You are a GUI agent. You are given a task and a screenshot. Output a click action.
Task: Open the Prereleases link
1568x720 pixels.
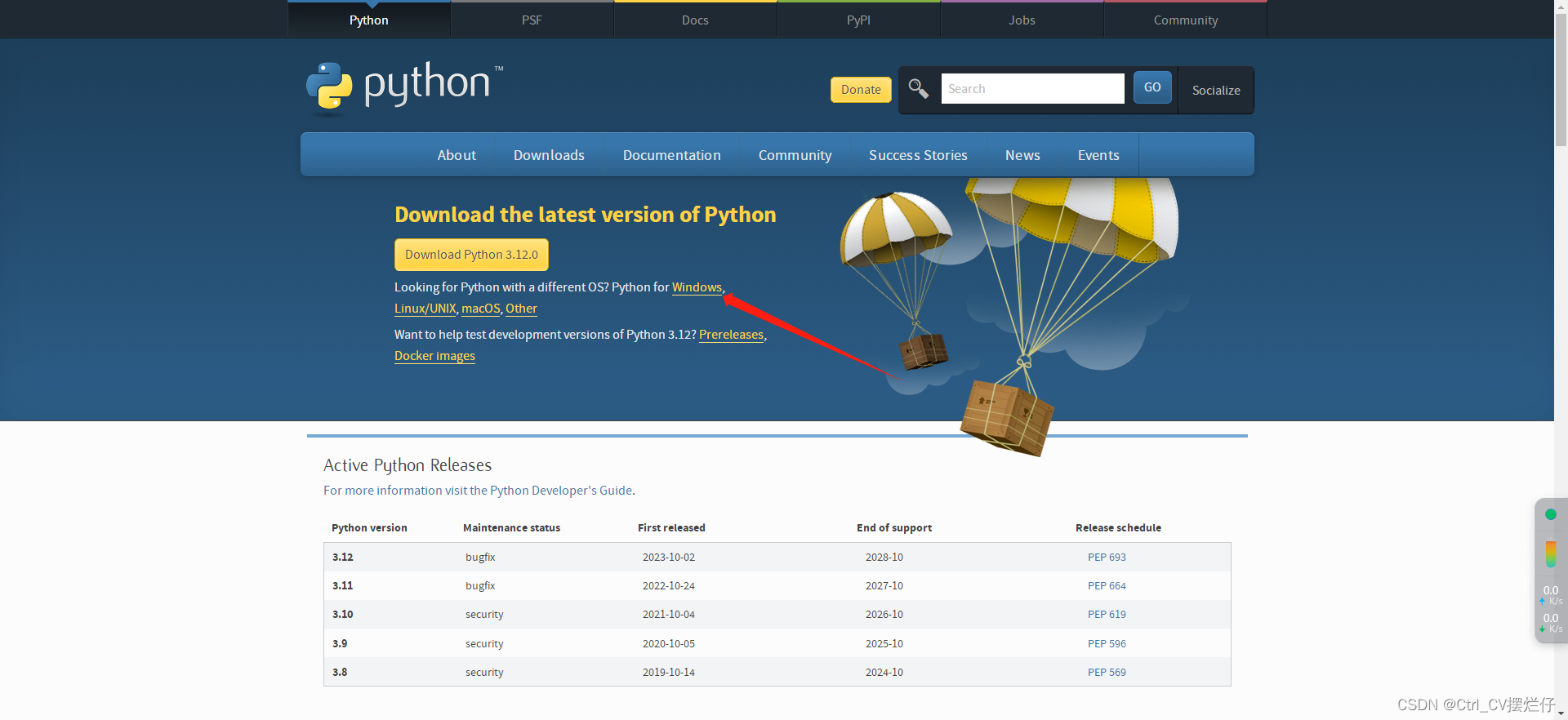731,335
